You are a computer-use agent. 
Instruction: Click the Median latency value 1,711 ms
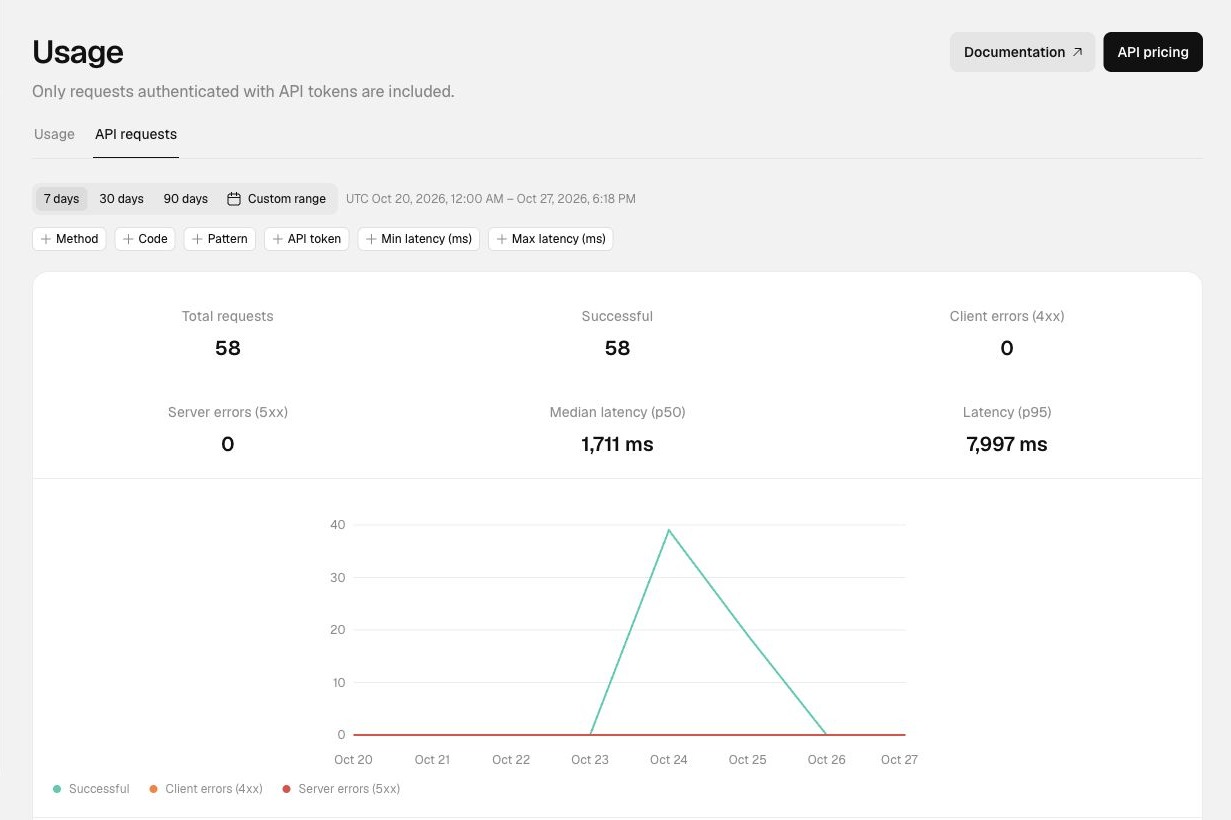coord(617,444)
